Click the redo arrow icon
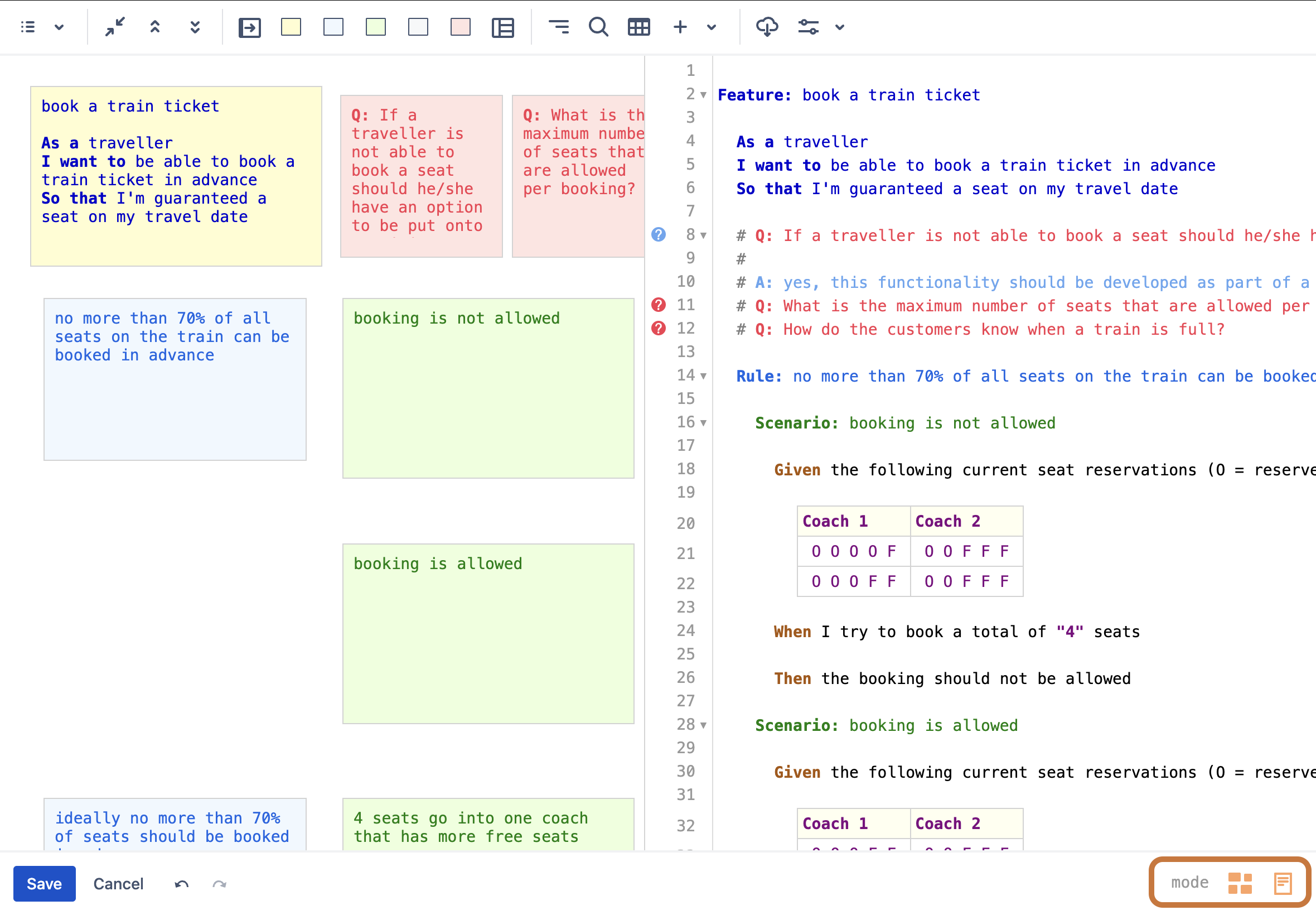 click(220, 884)
